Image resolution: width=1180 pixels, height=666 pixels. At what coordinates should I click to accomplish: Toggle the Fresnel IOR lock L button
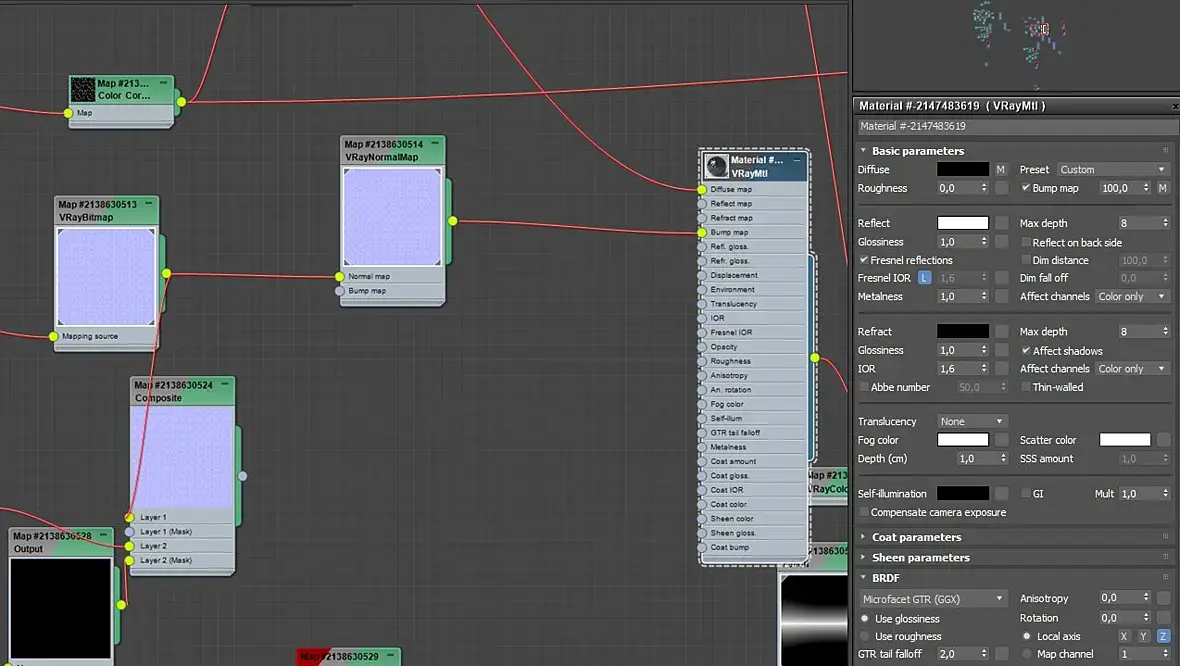(x=924, y=278)
